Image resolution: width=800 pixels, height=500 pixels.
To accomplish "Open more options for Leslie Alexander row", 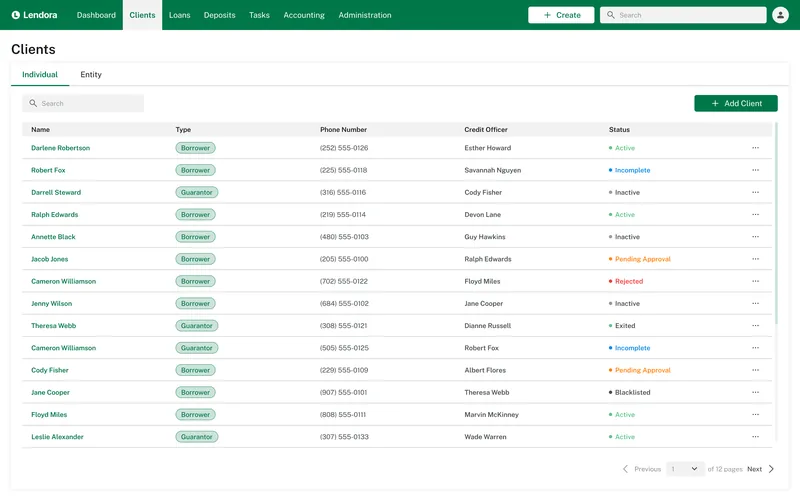I will click(x=755, y=437).
